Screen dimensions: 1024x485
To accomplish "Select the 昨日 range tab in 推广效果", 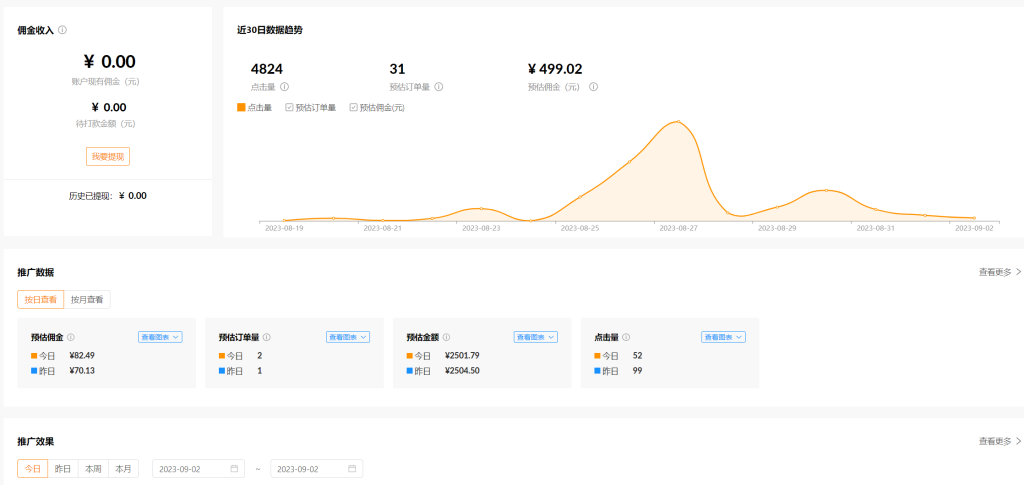I will pos(63,469).
